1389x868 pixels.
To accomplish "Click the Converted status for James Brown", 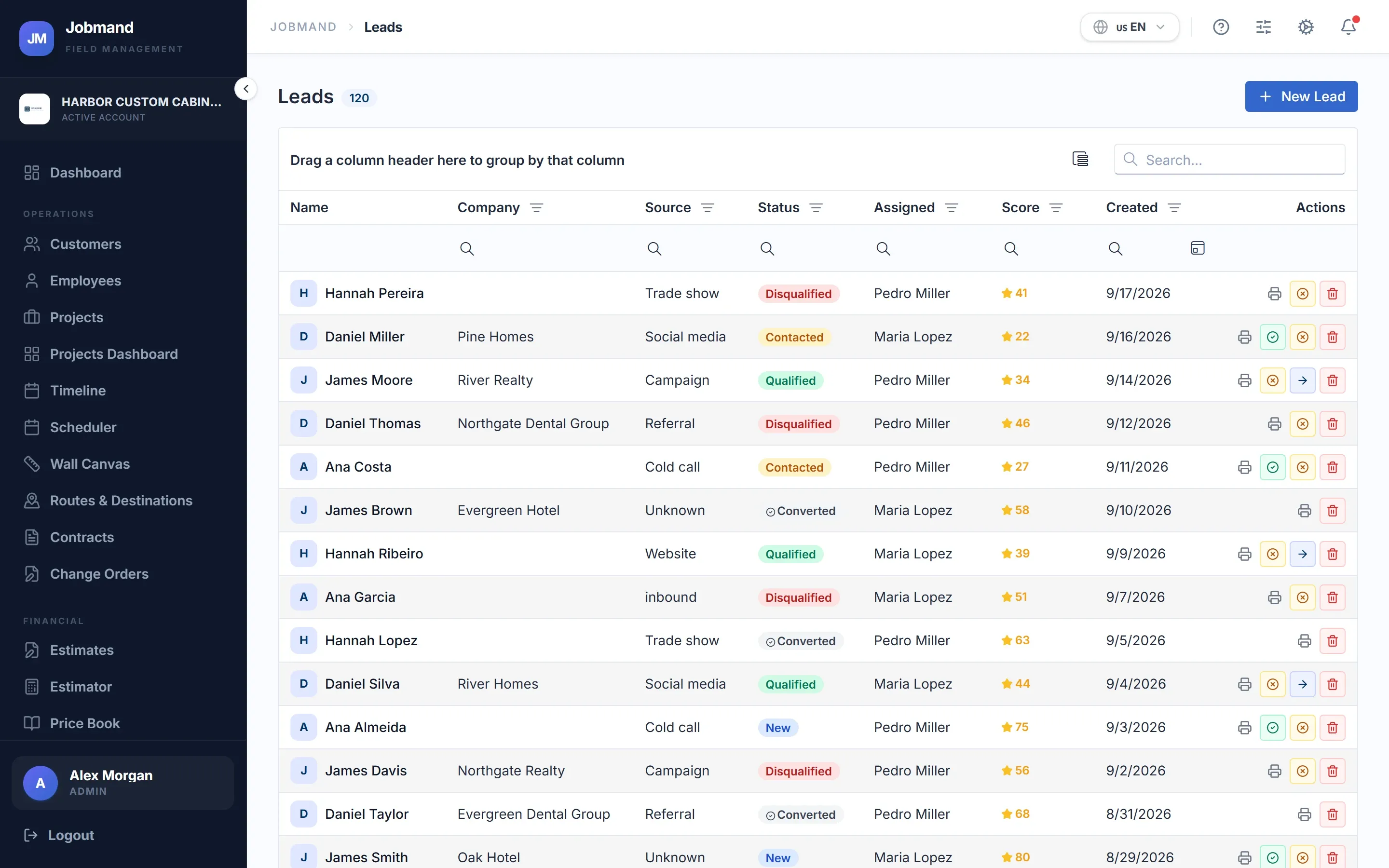I will [800, 510].
